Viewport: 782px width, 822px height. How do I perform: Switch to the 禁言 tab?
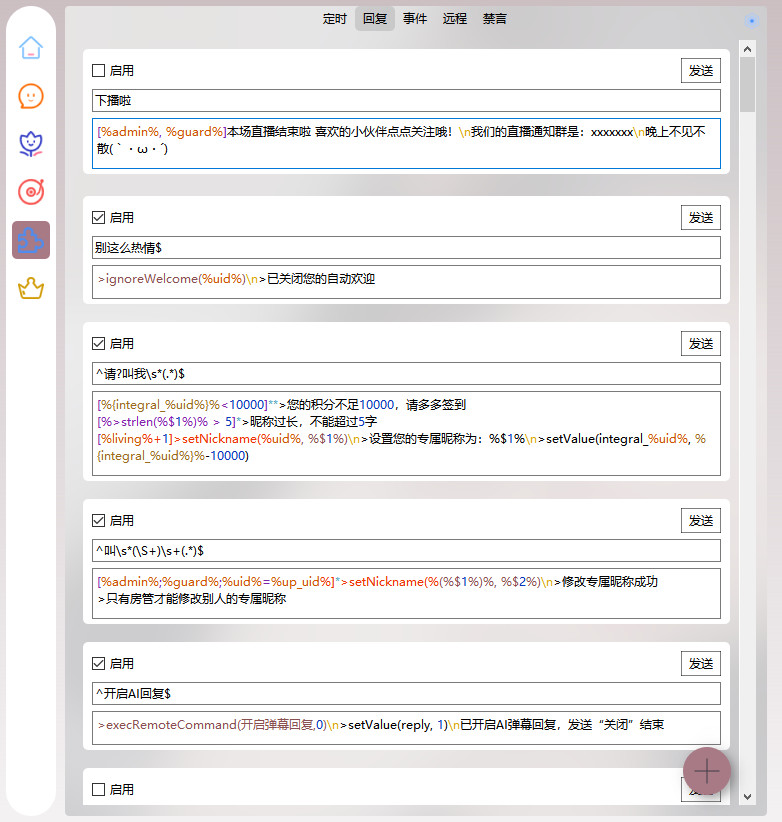[x=494, y=19]
